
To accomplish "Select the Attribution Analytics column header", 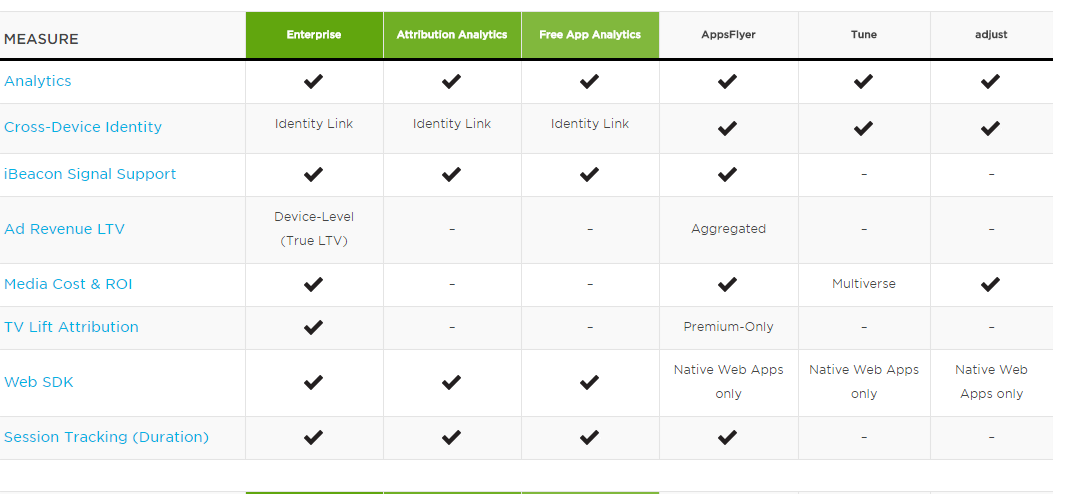I will (x=452, y=35).
